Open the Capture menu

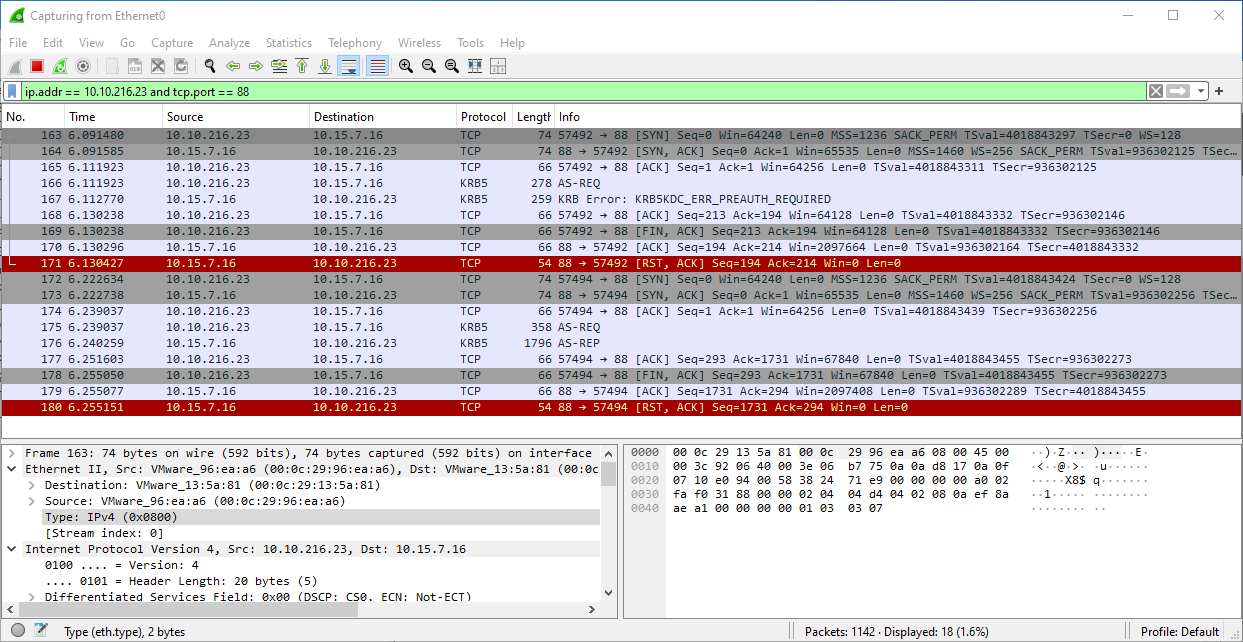(172, 43)
